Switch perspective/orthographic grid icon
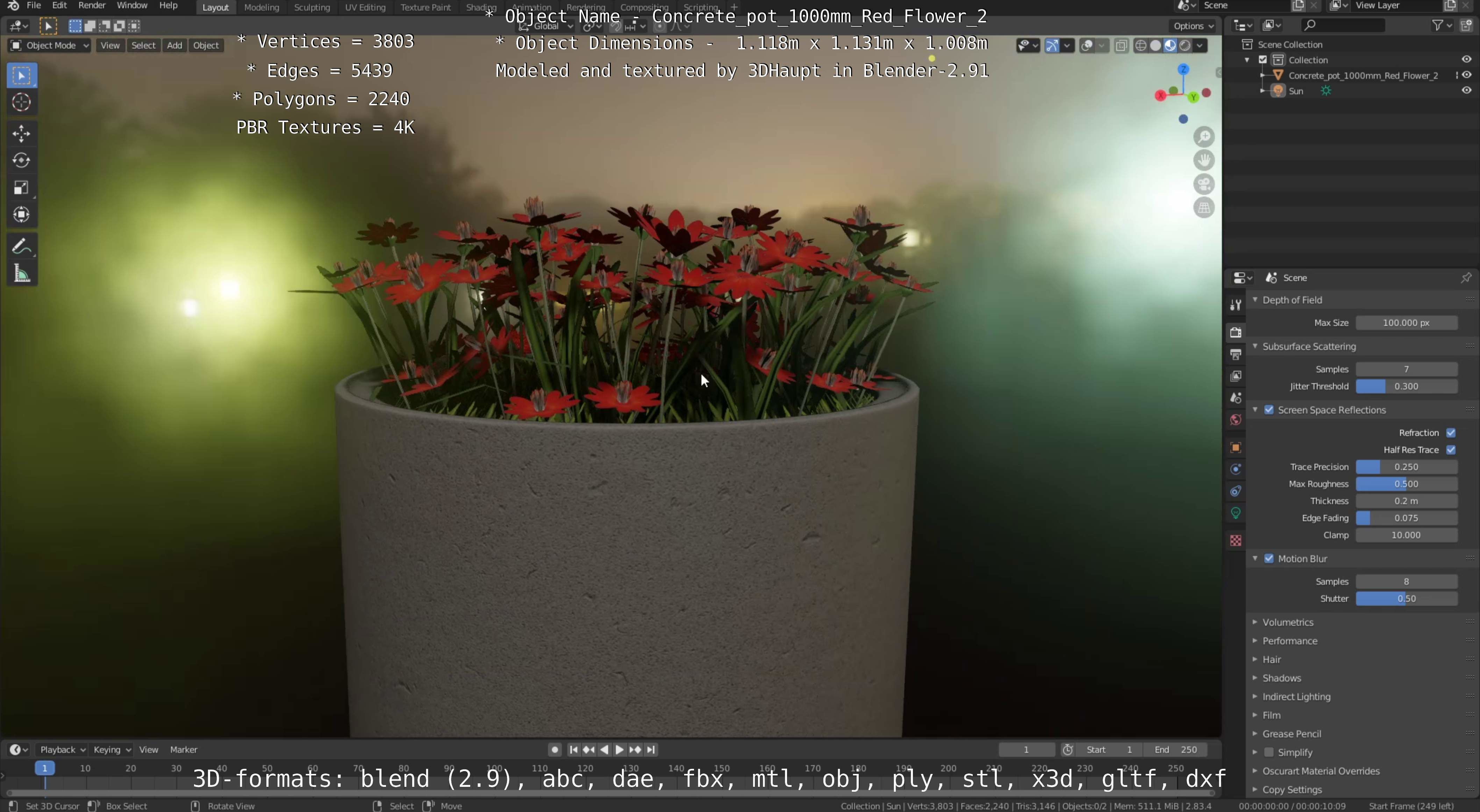The width and height of the screenshot is (1480, 812). click(1204, 208)
